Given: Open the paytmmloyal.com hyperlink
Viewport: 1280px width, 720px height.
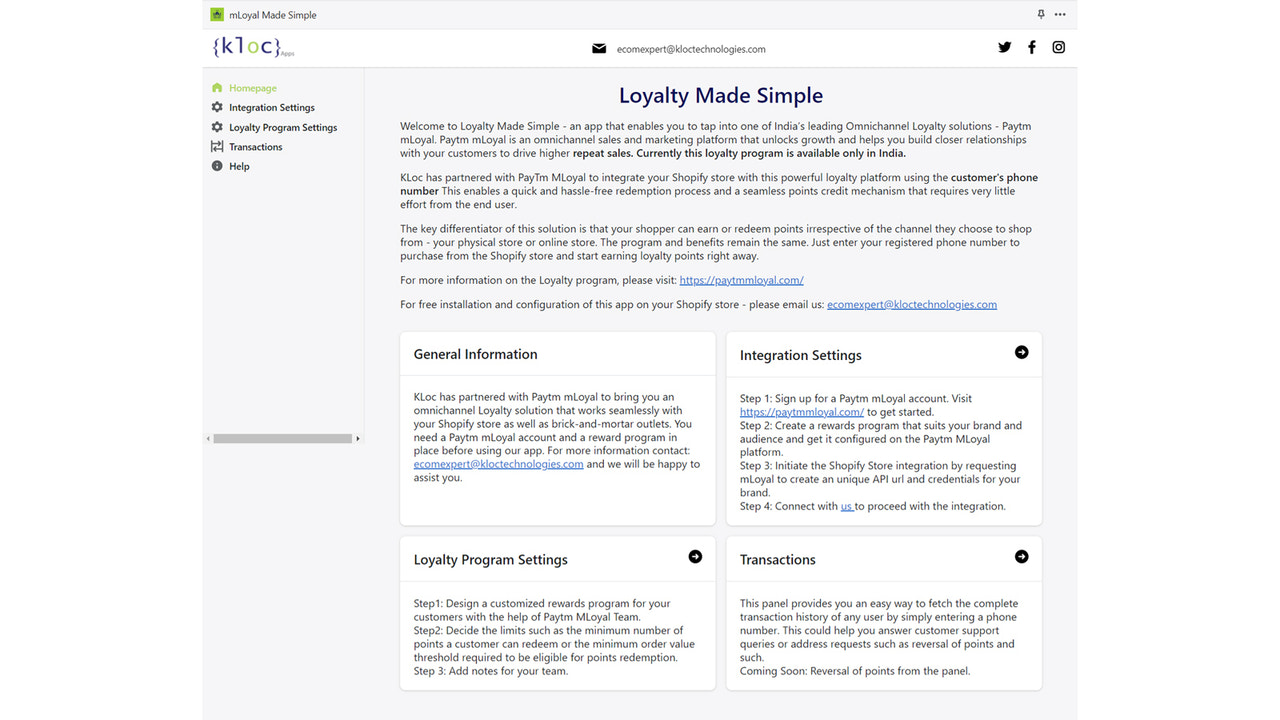Looking at the screenshot, I should [x=741, y=280].
